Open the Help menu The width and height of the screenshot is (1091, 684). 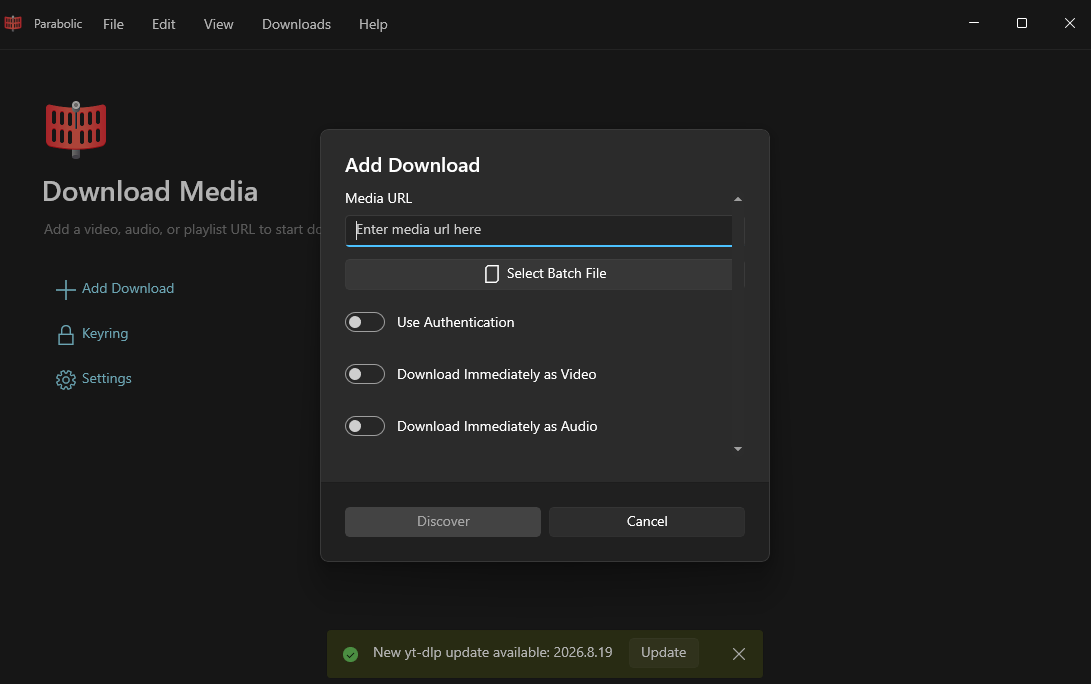click(x=373, y=24)
